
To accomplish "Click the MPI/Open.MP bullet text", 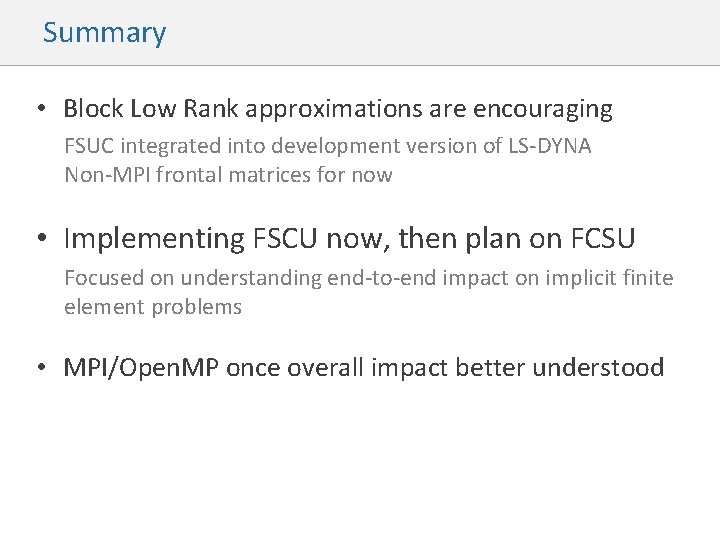I will 363,368.
